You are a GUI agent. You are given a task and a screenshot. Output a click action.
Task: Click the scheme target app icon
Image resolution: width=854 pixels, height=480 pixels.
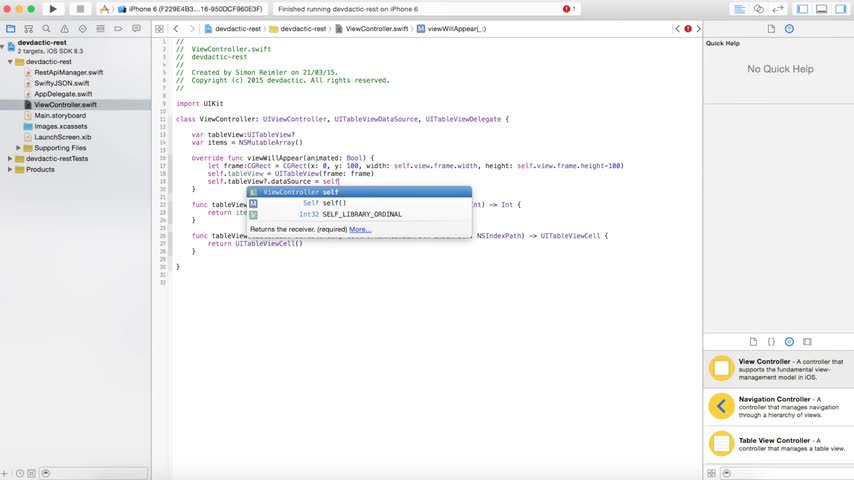[104, 9]
